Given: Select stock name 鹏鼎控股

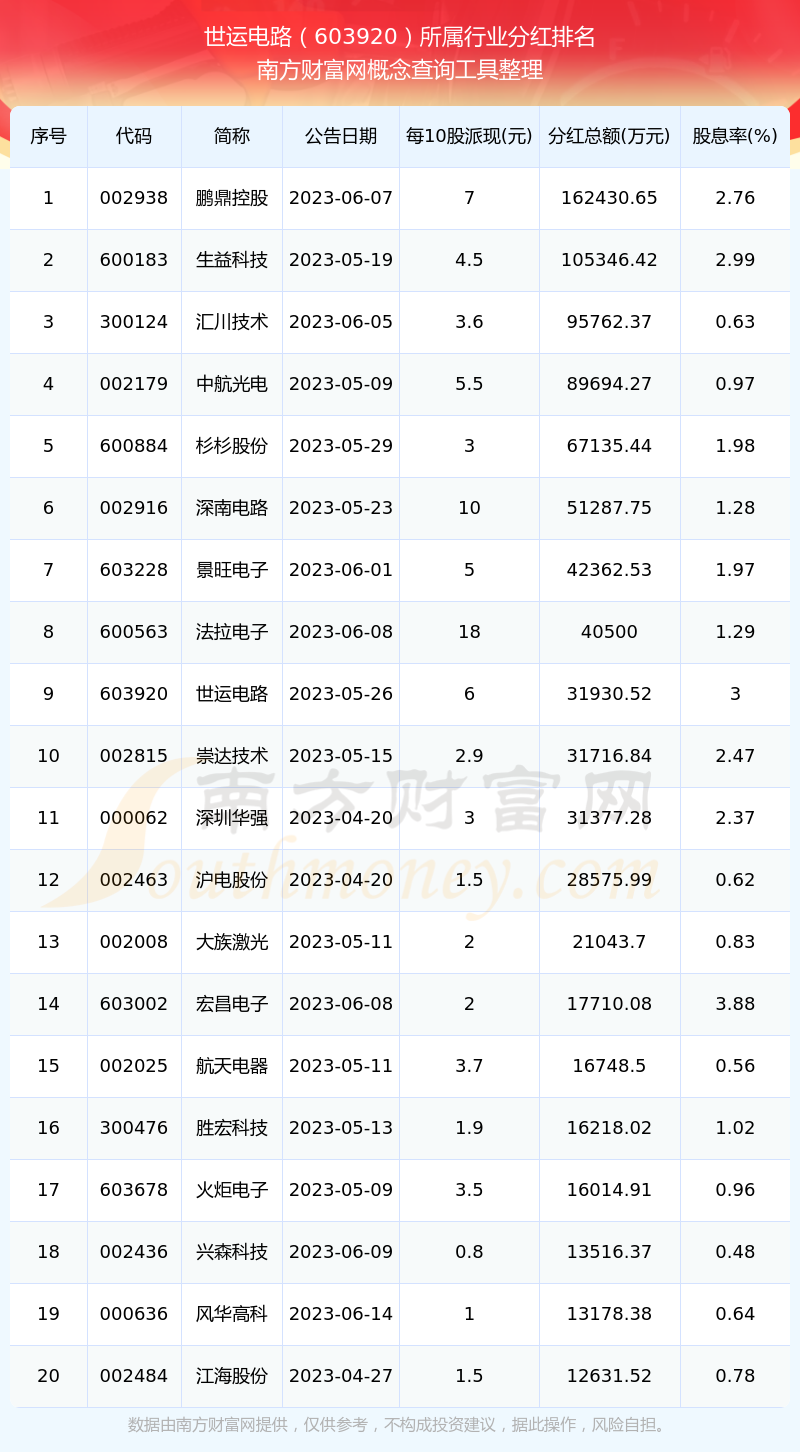Looking at the screenshot, I should (x=232, y=198).
